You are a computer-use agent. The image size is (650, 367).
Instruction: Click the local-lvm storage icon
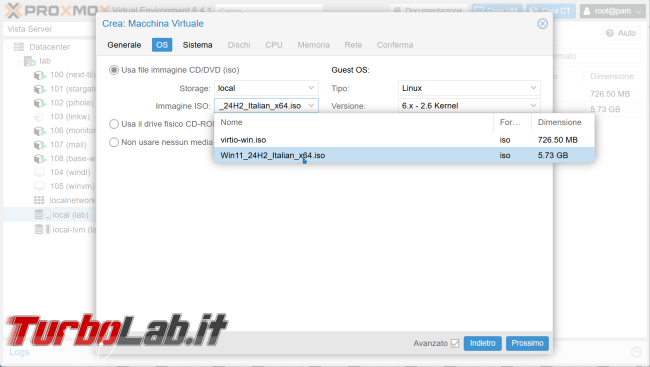(x=42, y=229)
